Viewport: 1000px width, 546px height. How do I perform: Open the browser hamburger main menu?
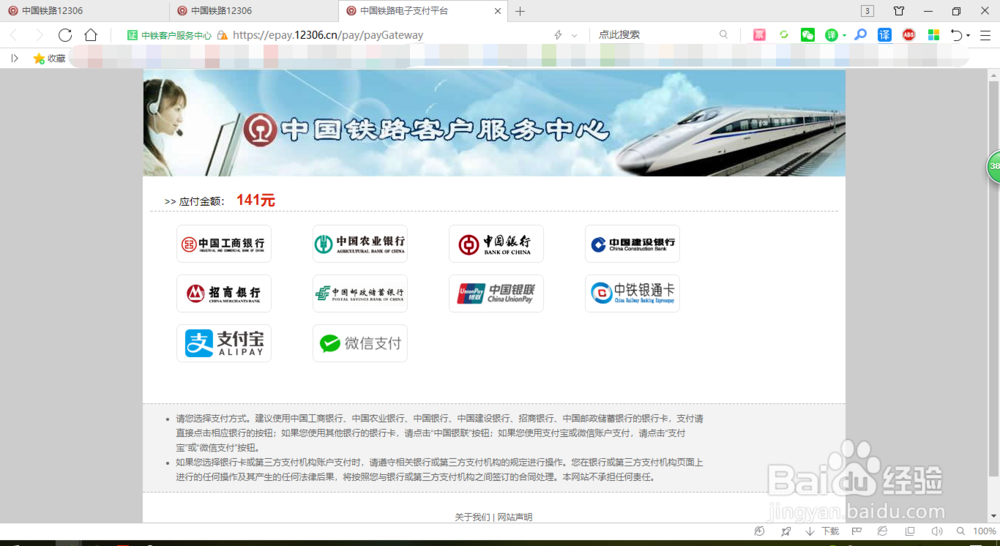(985, 35)
